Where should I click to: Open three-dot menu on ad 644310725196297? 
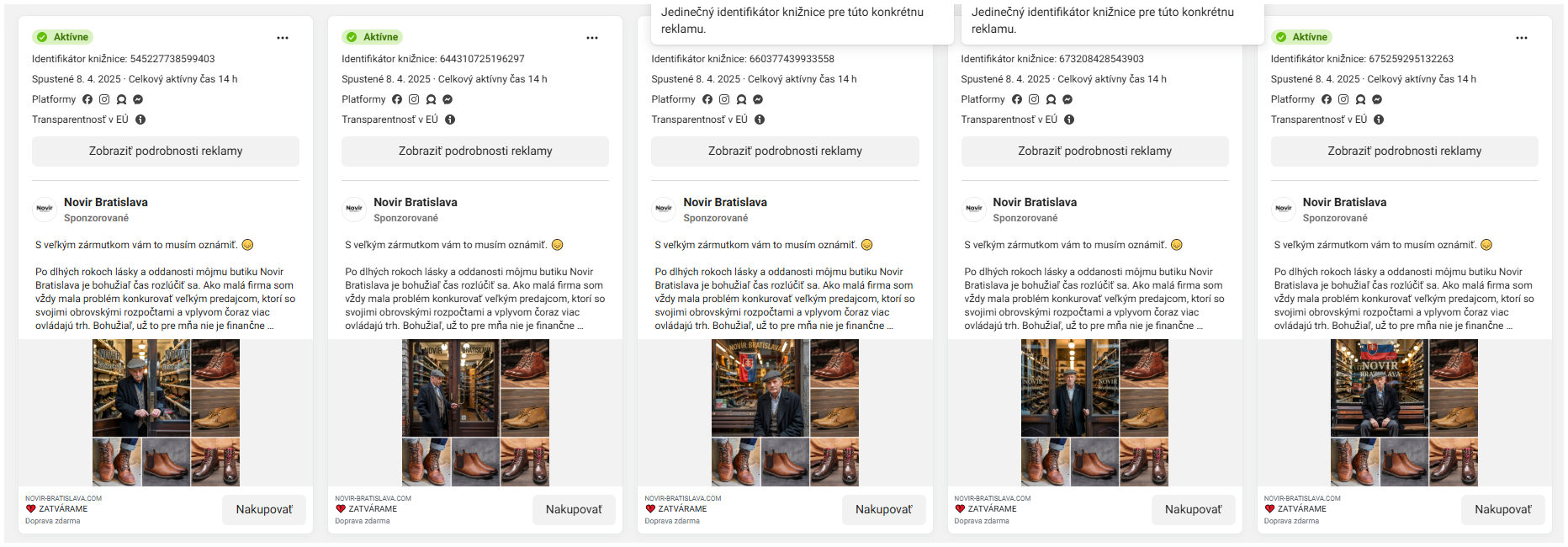[x=592, y=38]
